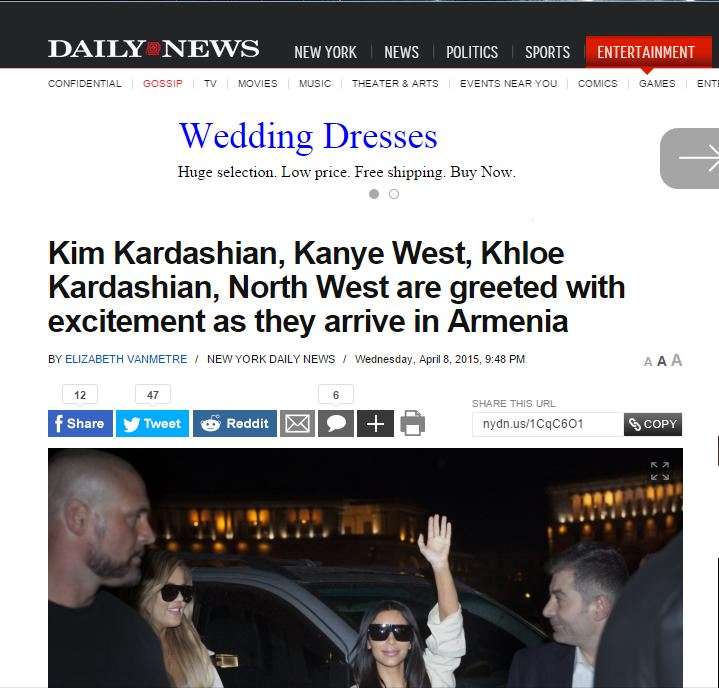Image resolution: width=719 pixels, height=688 pixels.
Task: Go to Daily News homepage logo
Action: coord(154,49)
